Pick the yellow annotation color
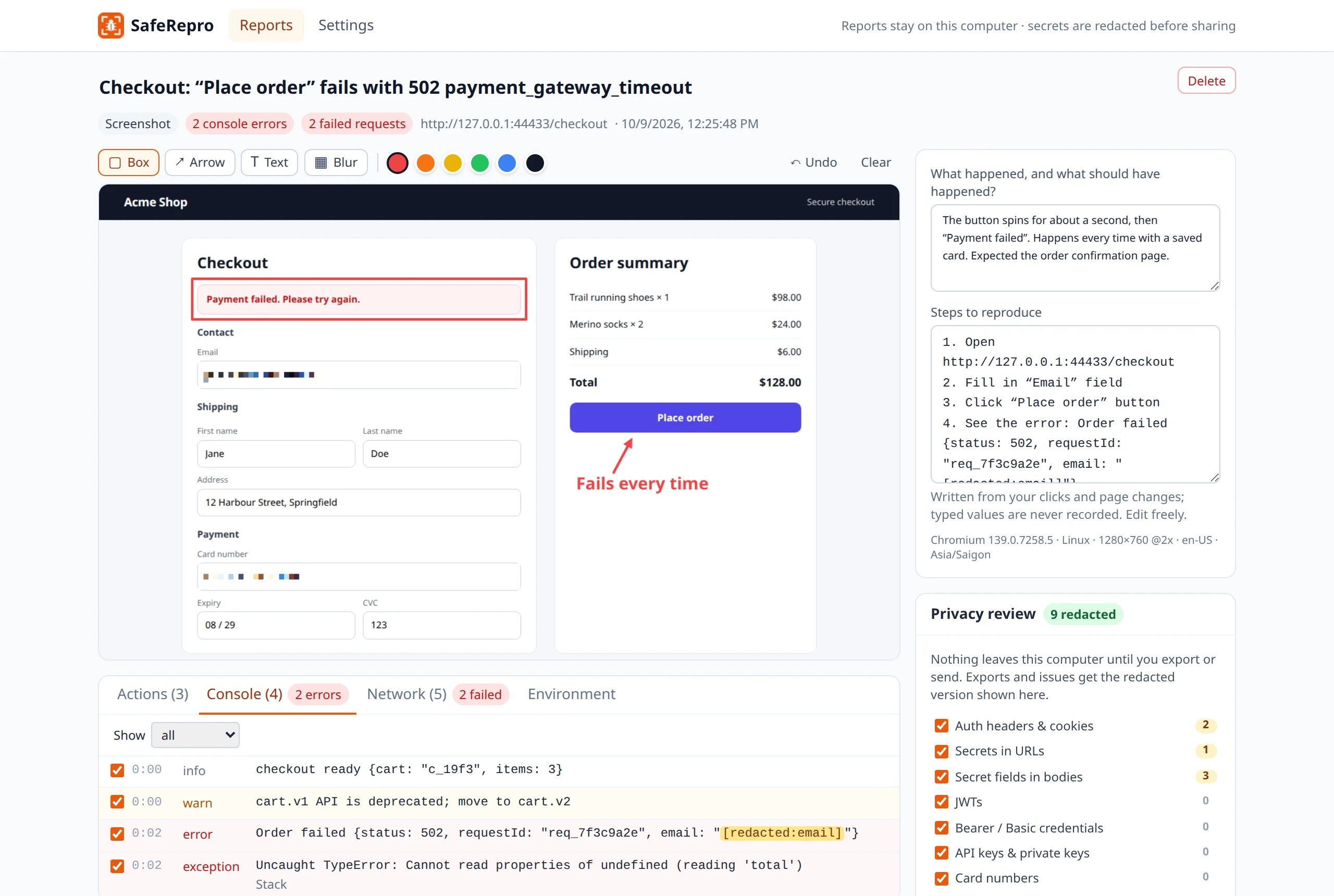 pos(453,163)
